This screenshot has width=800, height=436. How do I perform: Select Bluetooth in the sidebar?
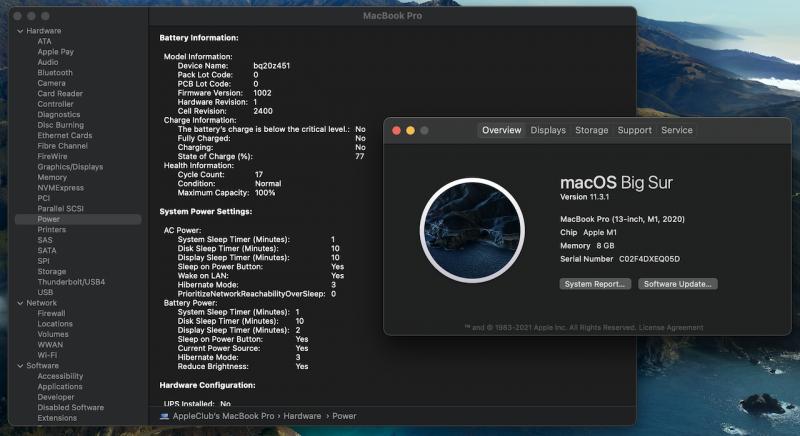pos(55,72)
